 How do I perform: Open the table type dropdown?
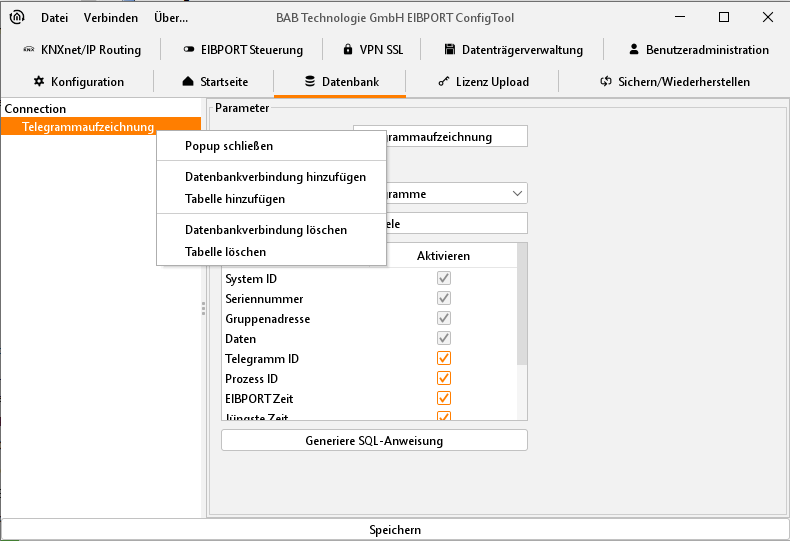(x=516, y=193)
